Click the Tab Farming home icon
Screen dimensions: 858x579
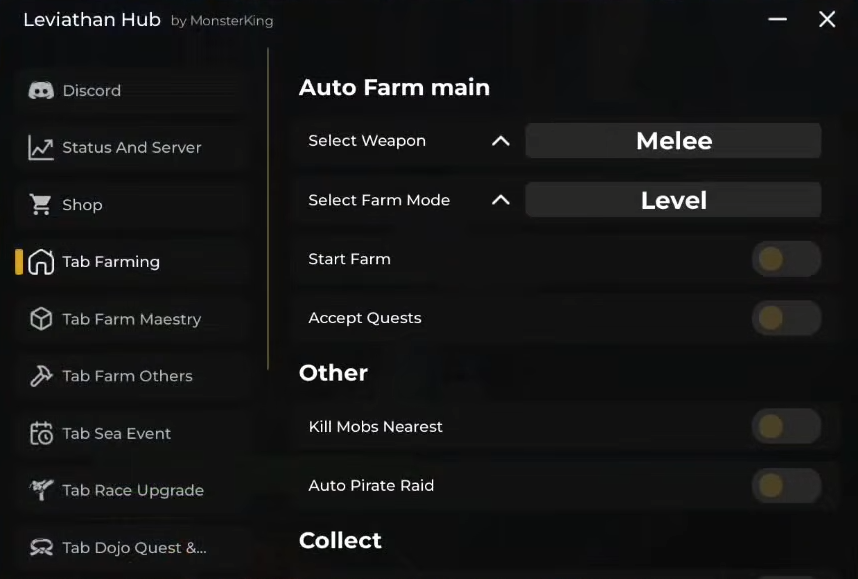pos(41,262)
